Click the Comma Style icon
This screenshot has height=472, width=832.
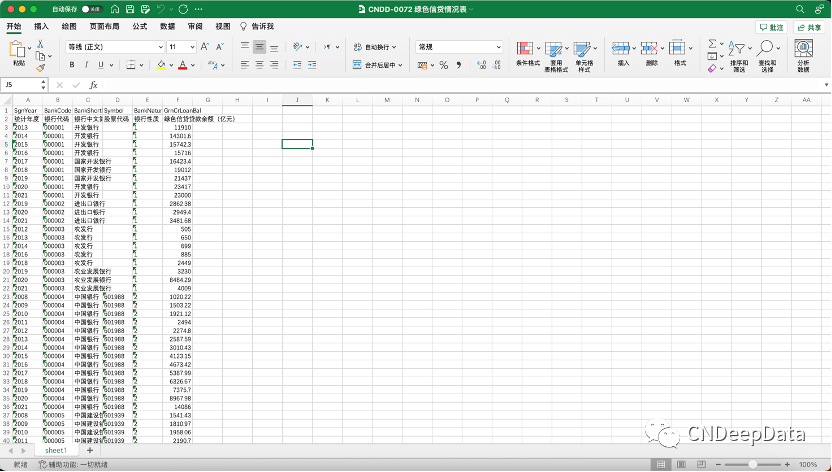coord(458,65)
